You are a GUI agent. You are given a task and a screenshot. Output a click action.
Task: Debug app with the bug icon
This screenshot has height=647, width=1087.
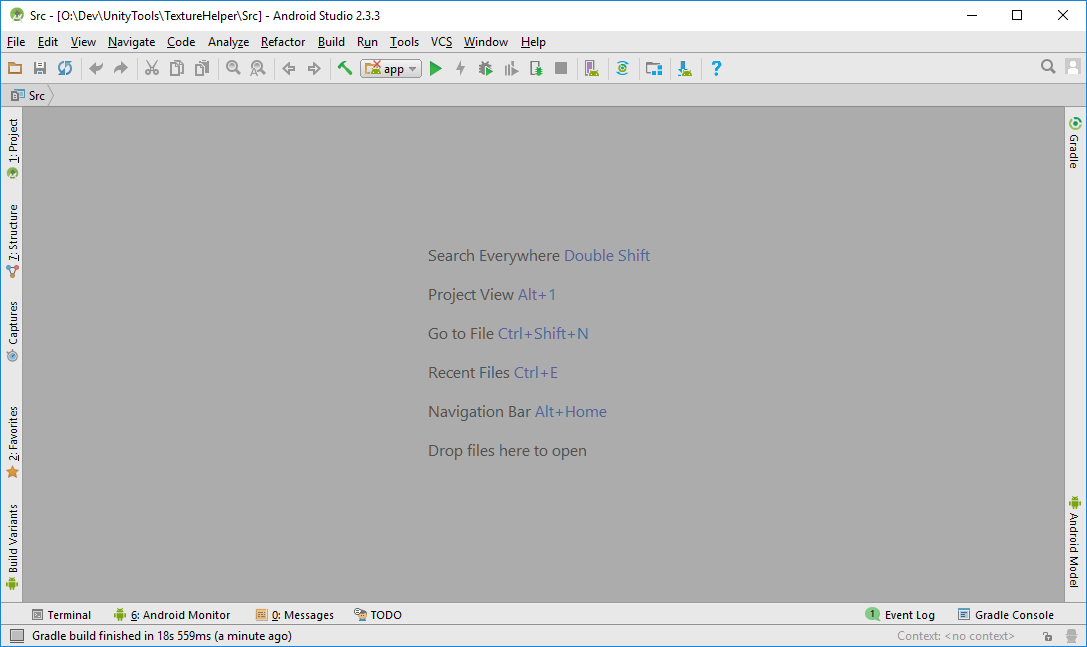485,68
